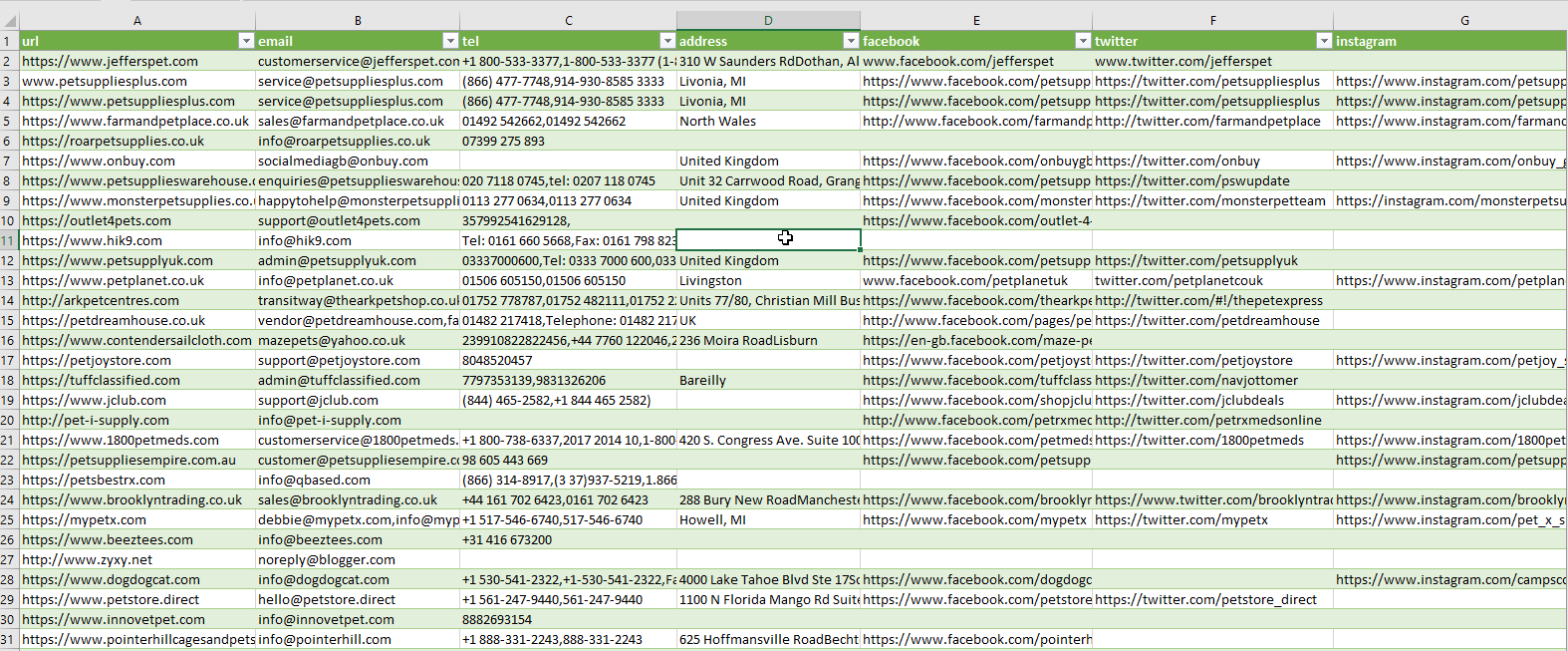Click twitter.com/petplanetcouk cell
Image resolution: width=1568 pixels, height=651 pixels.
point(1212,280)
